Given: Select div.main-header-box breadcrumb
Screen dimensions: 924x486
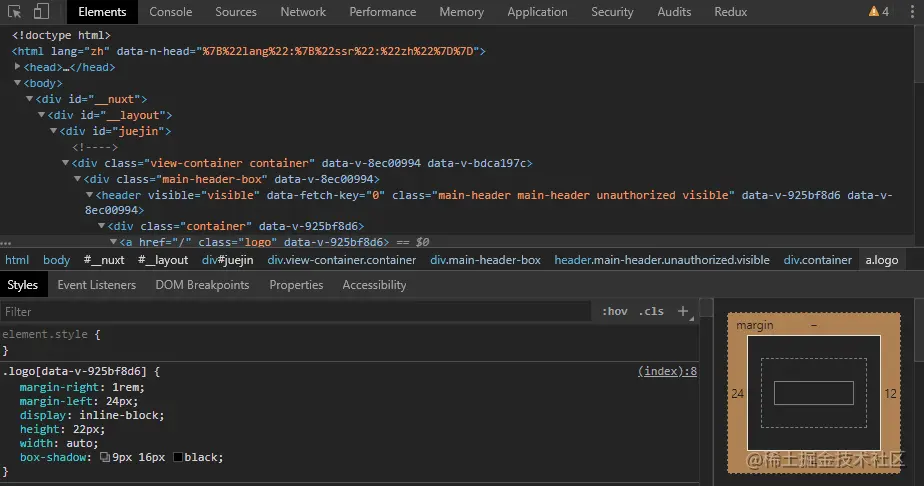Looking at the screenshot, I should point(485,260).
